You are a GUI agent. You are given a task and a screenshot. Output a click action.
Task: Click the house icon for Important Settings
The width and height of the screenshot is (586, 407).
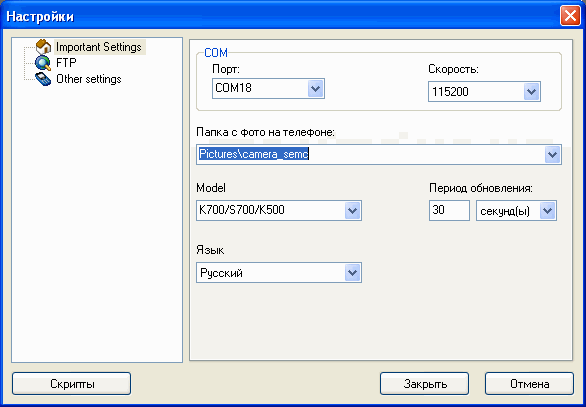click(x=43, y=47)
